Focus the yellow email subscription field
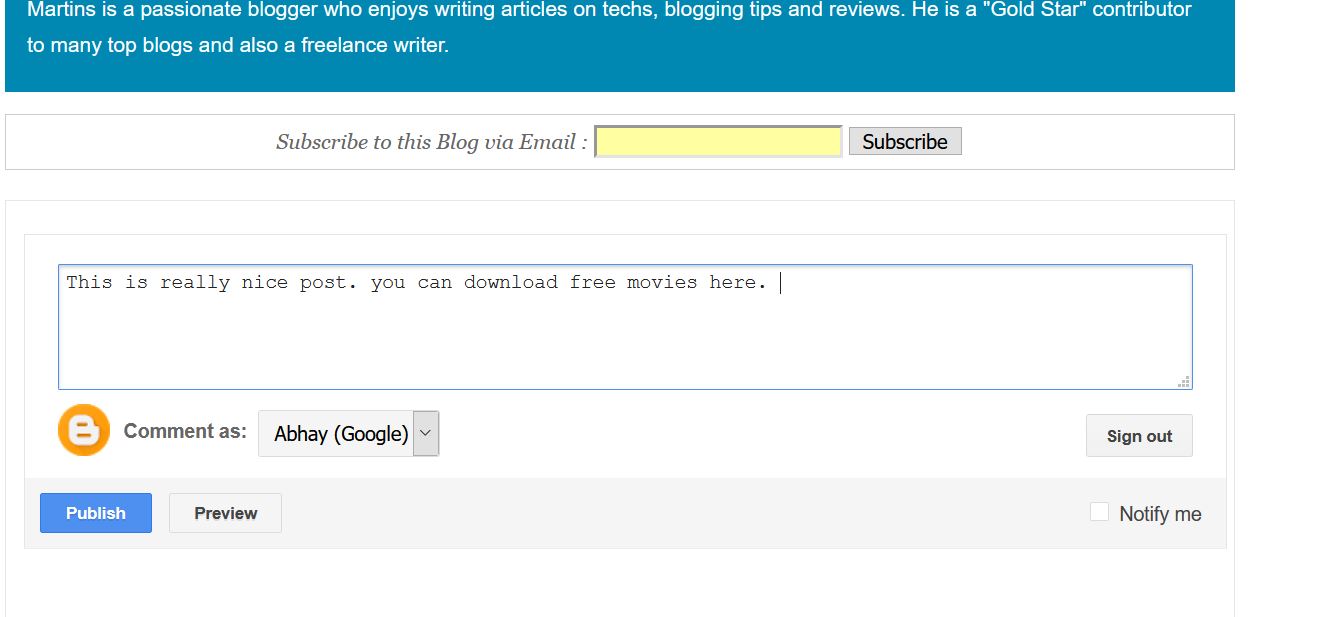This screenshot has height=617, width=1325. (x=718, y=142)
